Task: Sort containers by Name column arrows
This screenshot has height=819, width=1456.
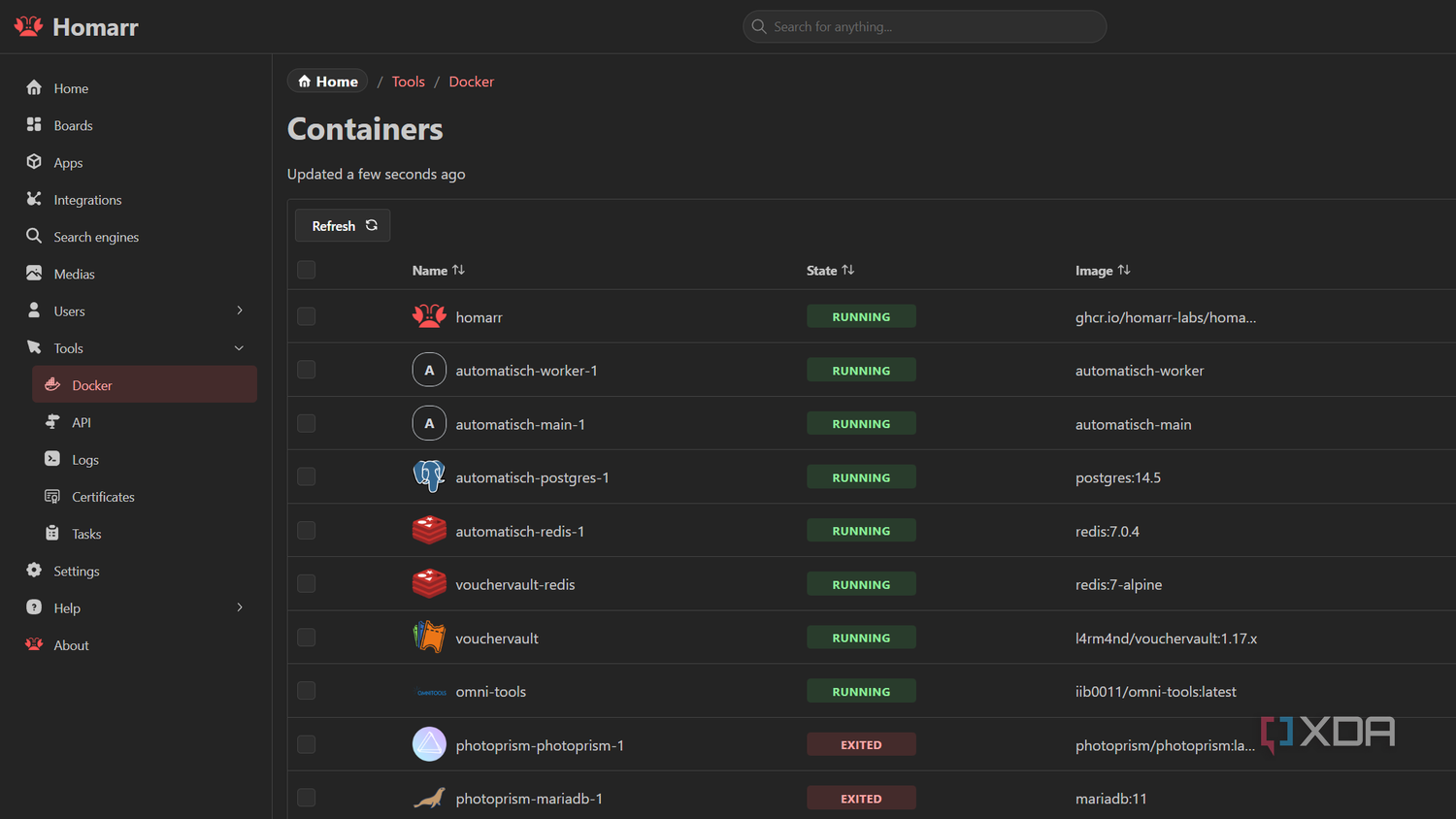Action: pyautogui.click(x=458, y=270)
